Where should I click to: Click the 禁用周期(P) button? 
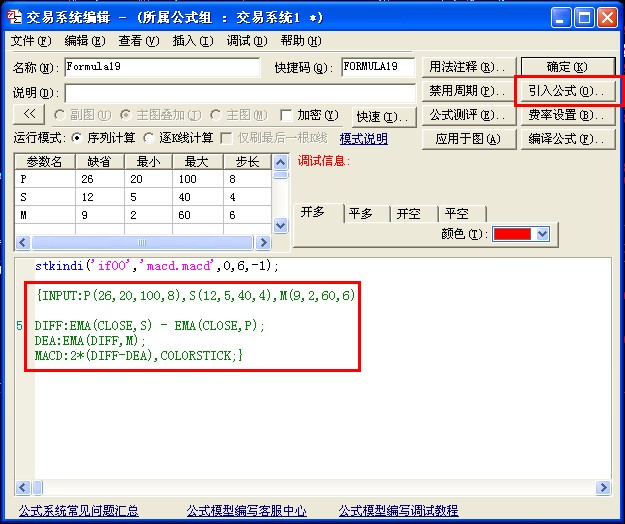[x=469, y=91]
